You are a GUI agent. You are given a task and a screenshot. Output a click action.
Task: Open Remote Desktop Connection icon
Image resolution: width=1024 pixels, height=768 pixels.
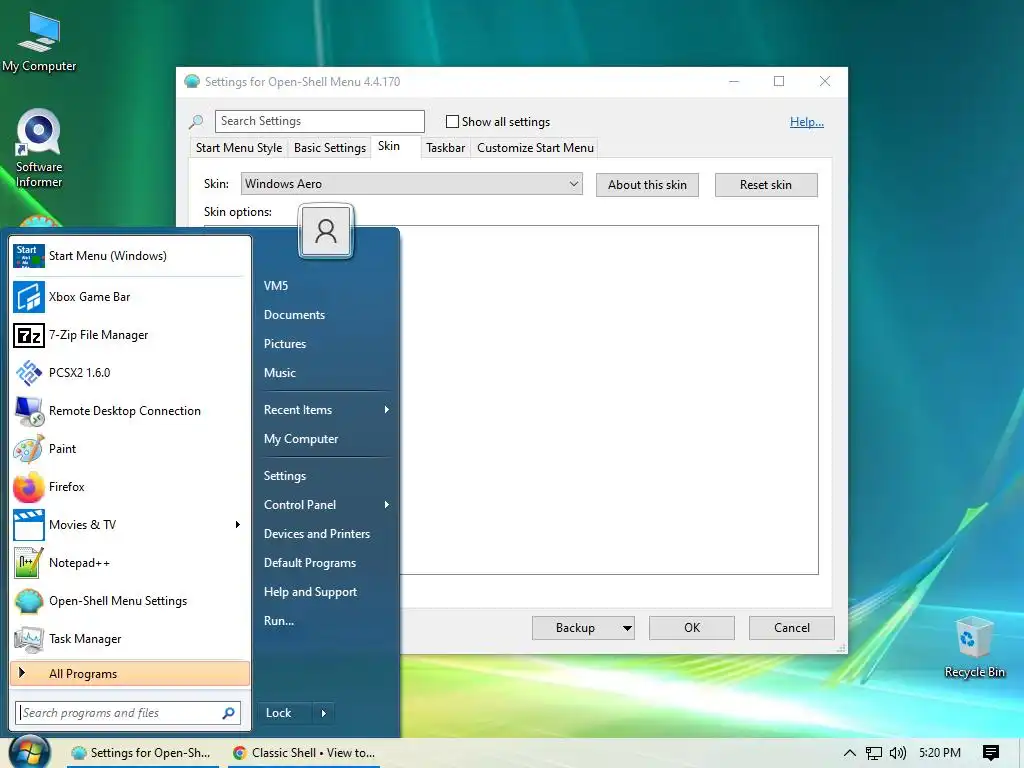pos(29,411)
